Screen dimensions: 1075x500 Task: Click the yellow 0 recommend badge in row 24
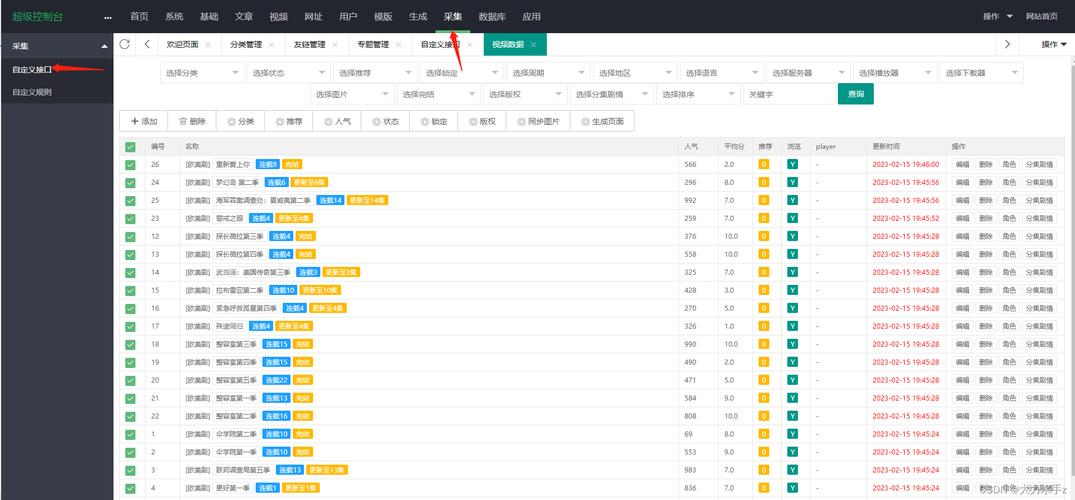(x=763, y=182)
